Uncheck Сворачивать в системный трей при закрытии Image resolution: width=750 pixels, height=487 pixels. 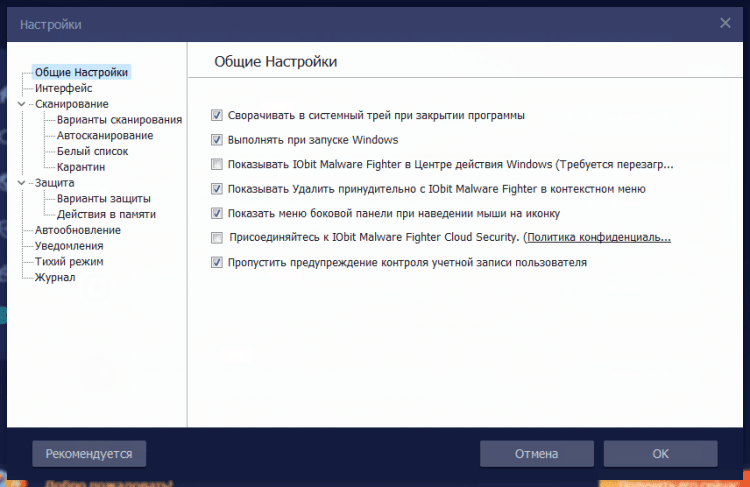click(x=217, y=115)
